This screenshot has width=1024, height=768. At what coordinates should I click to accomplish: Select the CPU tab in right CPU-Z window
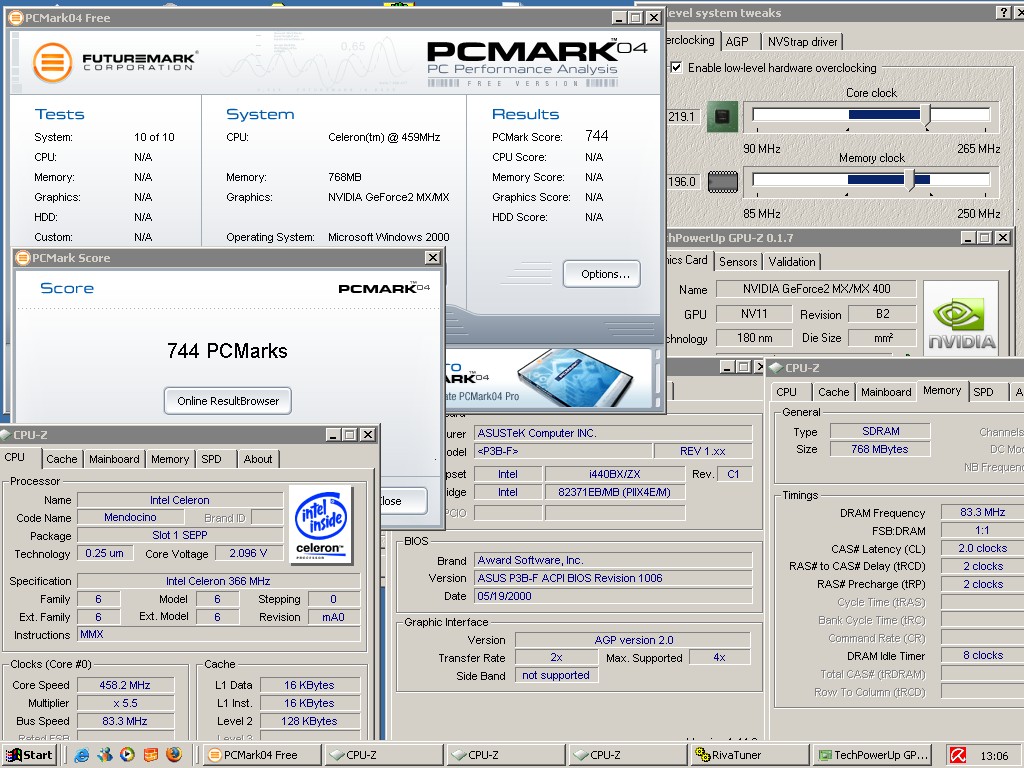[786, 392]
